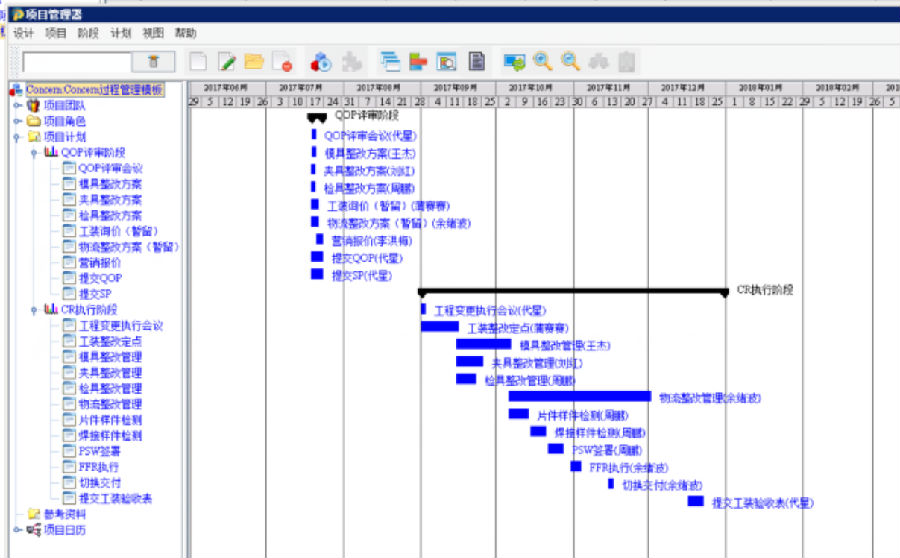Click the blank new document toolbar icon
900x558 pixels.
click(198, 61)
